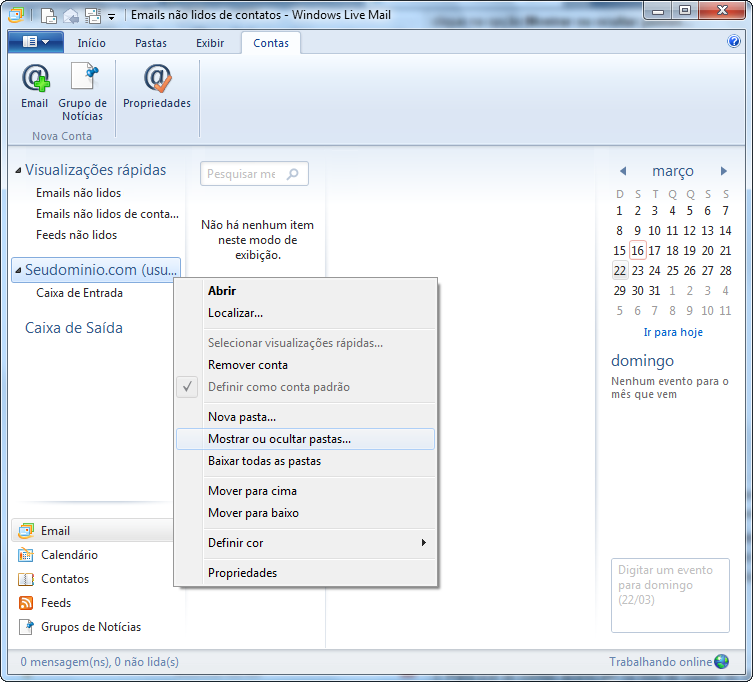Select Mostrar ou ocultar pastas...

click(x=305, y=439)
